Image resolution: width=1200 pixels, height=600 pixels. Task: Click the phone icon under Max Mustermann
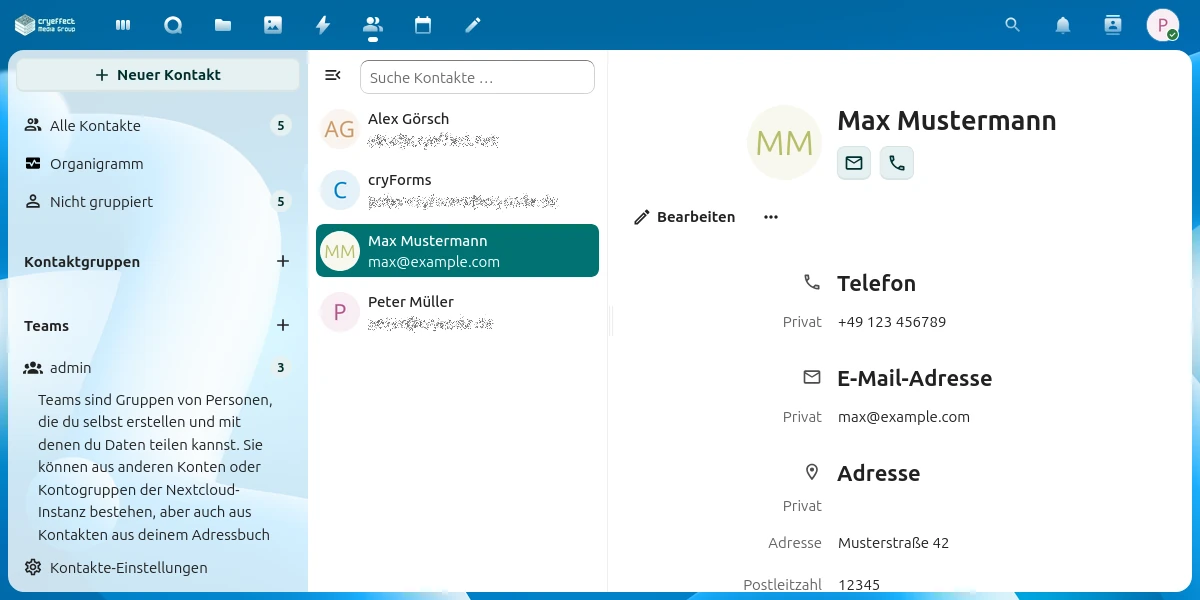(897, 163)
